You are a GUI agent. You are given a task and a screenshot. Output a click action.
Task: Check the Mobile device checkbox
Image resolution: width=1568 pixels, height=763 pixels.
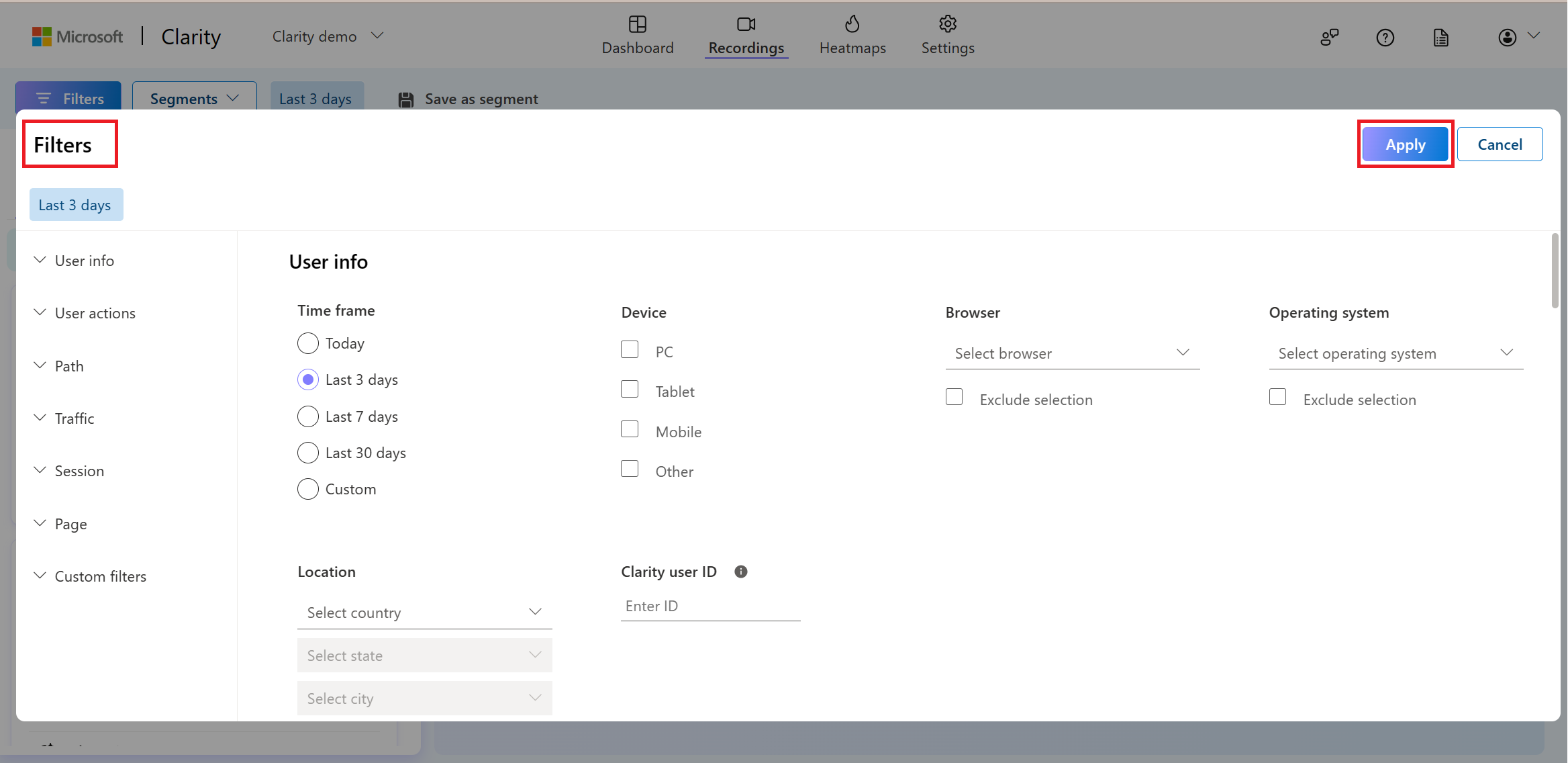point(630,430)
